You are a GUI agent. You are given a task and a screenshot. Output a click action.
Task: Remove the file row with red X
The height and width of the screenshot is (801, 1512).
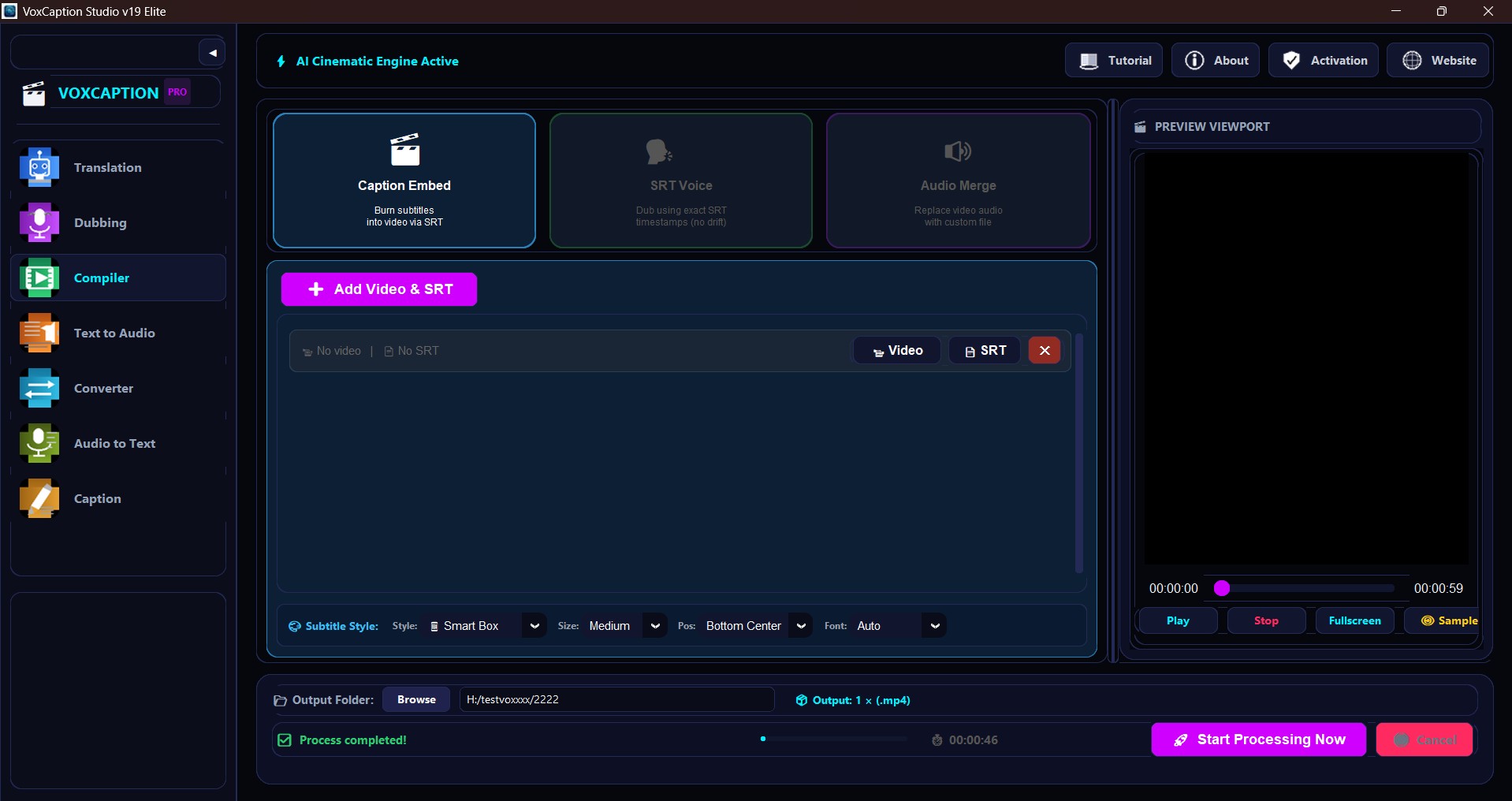(1045, 351)
